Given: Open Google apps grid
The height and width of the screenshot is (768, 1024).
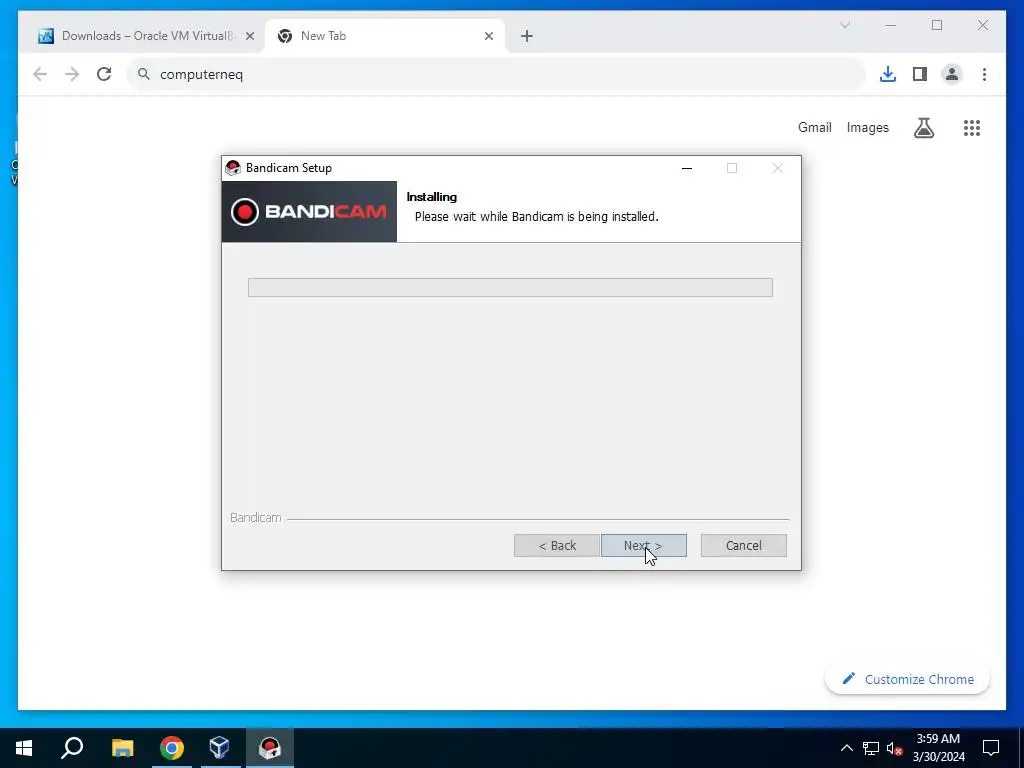Looking at the screenshot, I should coord(972,128).
